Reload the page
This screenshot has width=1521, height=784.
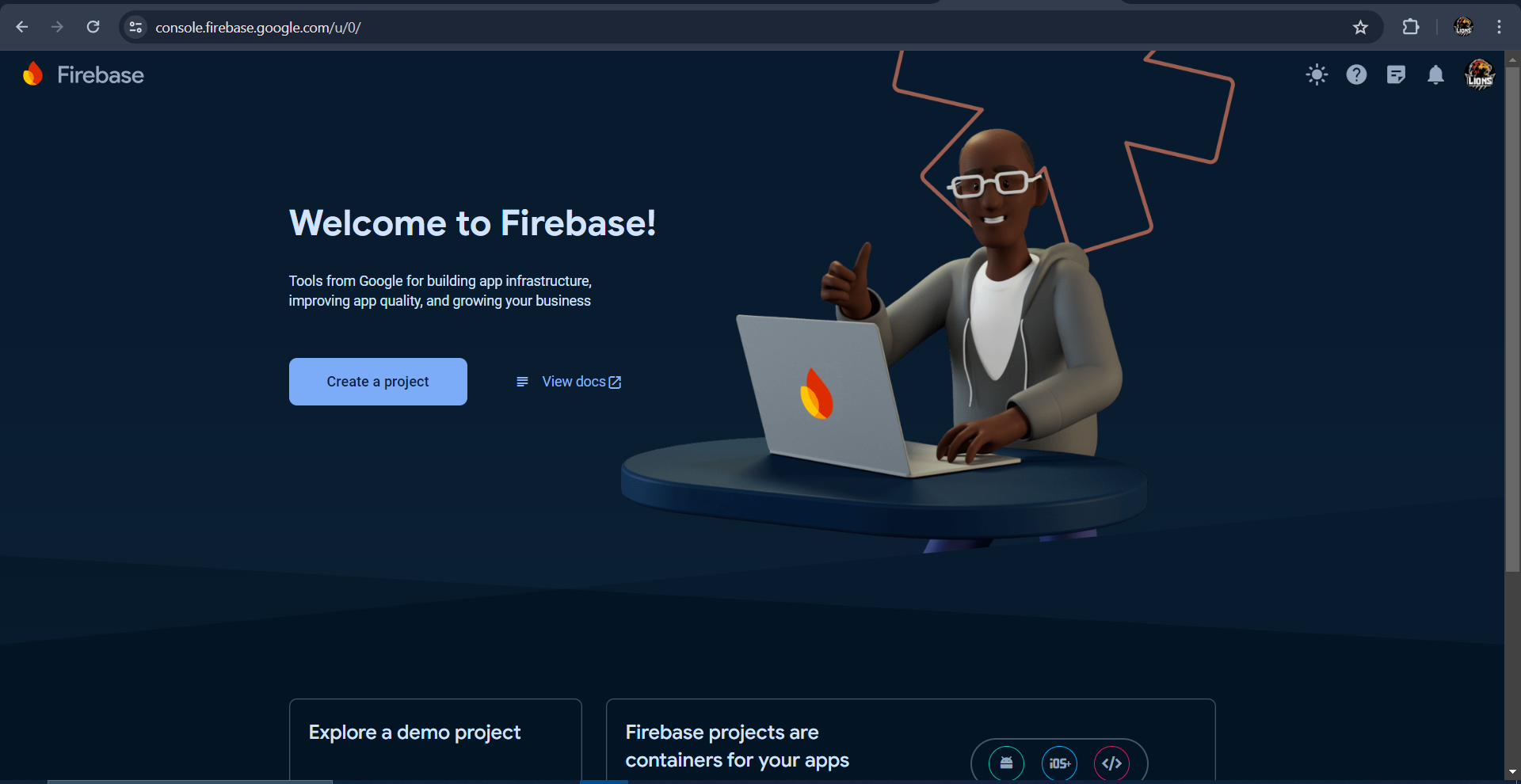pyautogui.click(x=93, y=27)
